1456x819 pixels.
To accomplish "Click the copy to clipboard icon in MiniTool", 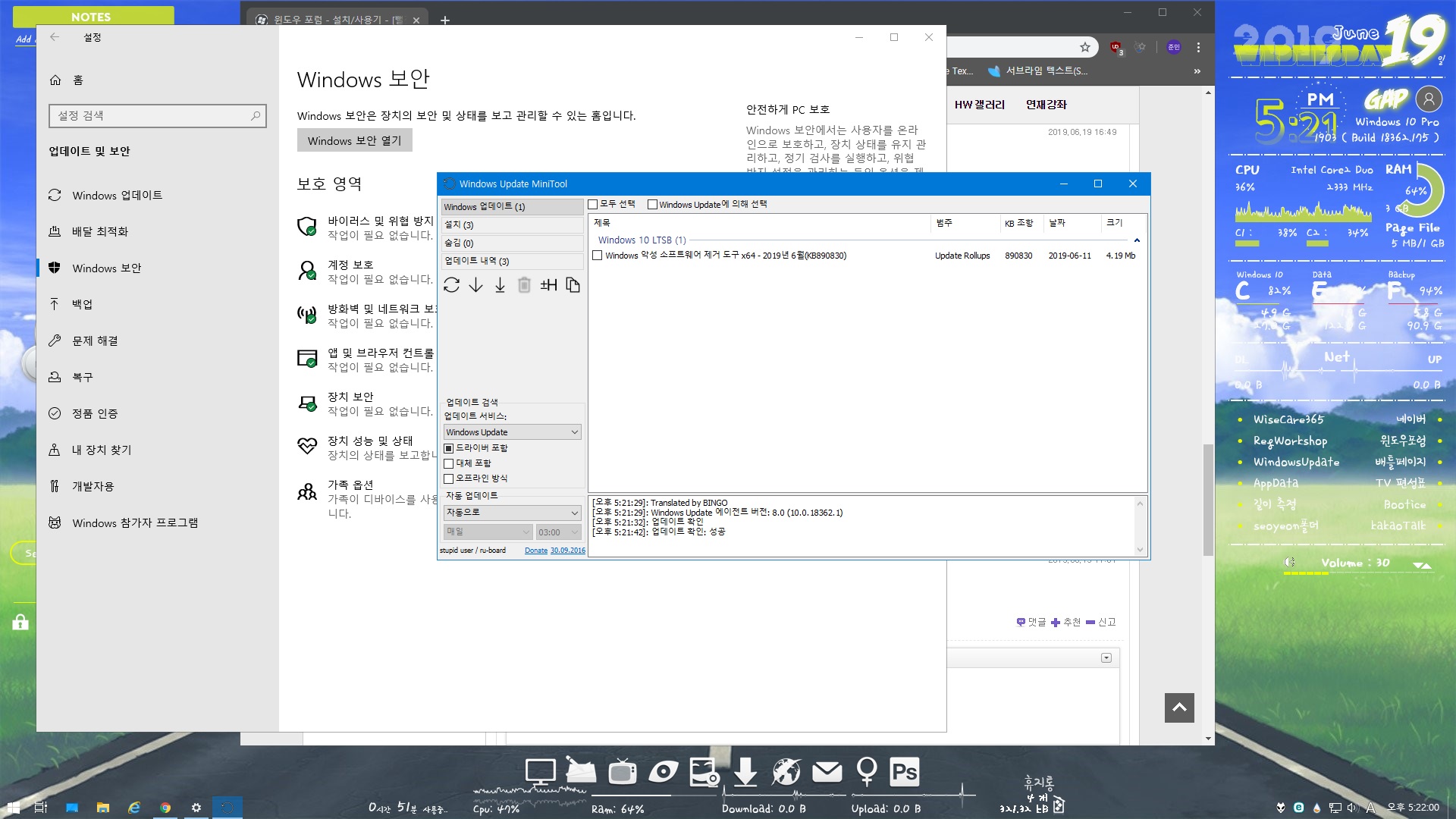I will coord(573,285).
